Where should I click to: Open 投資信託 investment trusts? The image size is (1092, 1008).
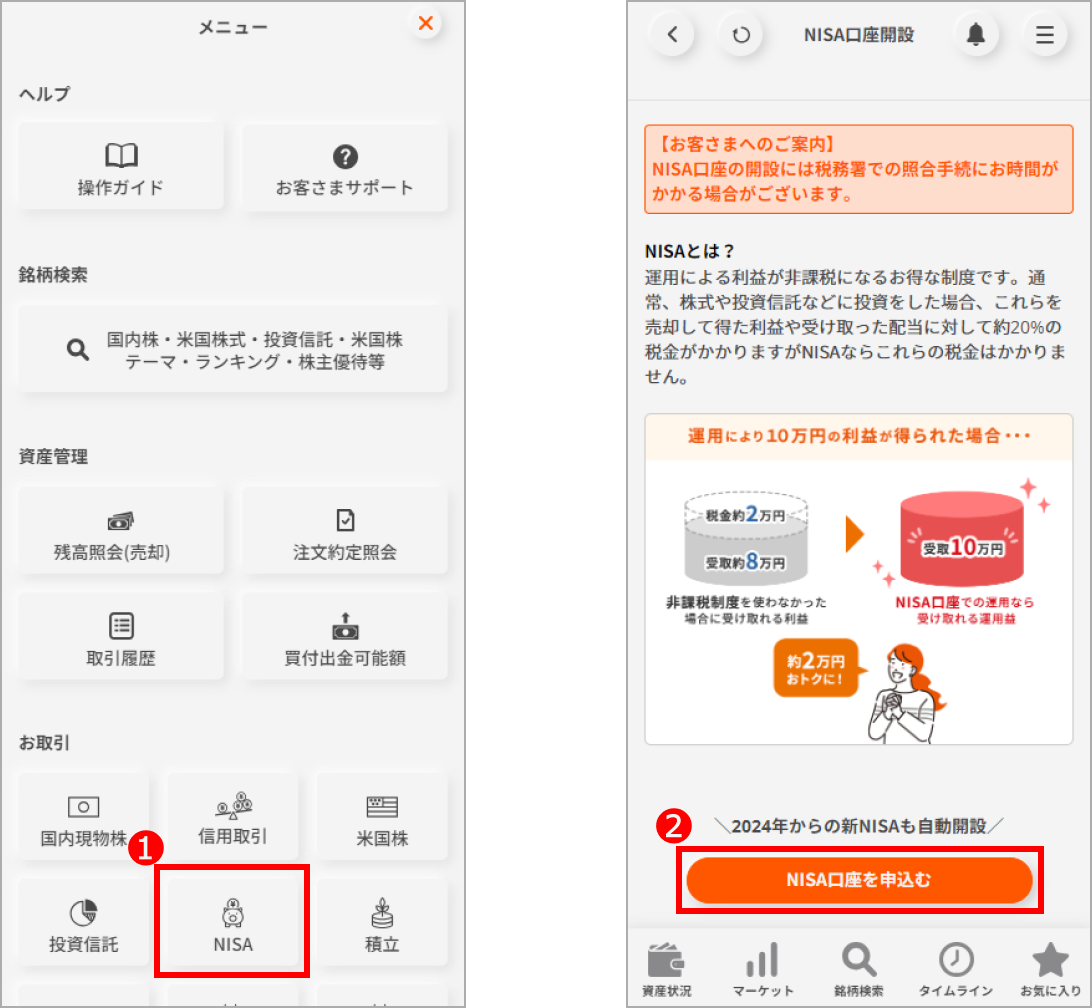(82, 921)
